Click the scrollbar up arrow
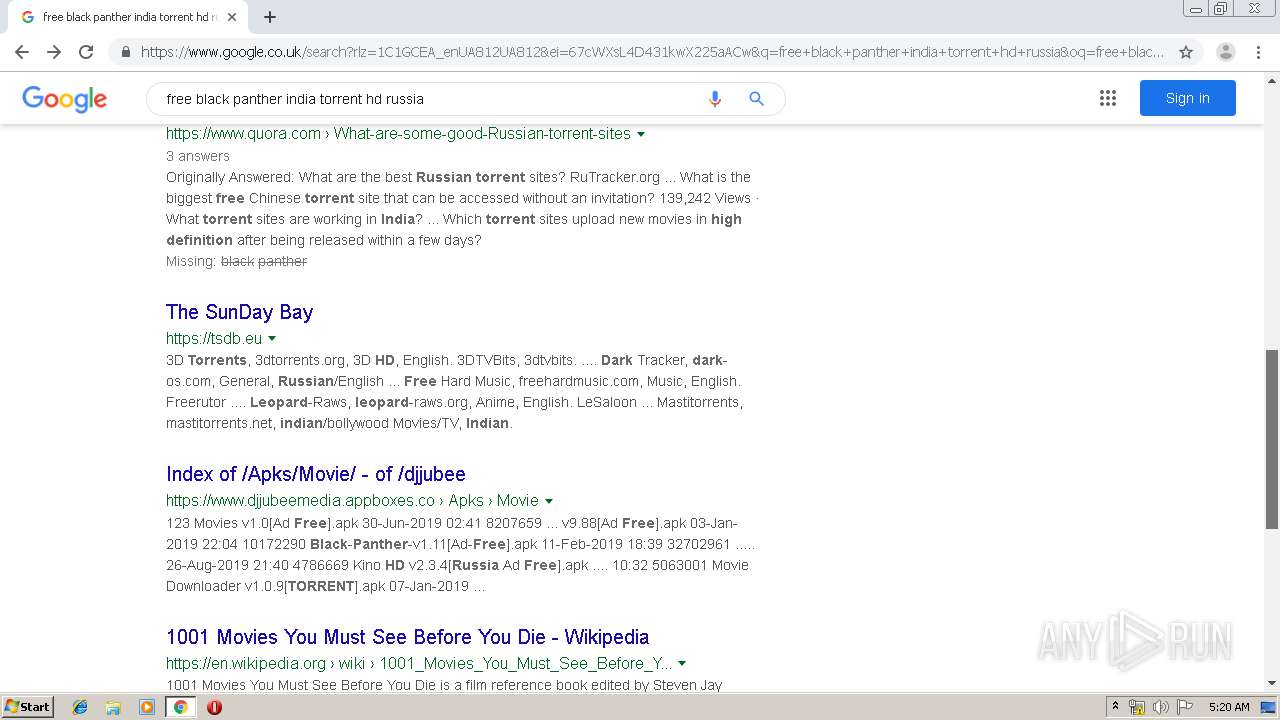The height and width of the screenshot is (720, 1280). (1271, 79)
